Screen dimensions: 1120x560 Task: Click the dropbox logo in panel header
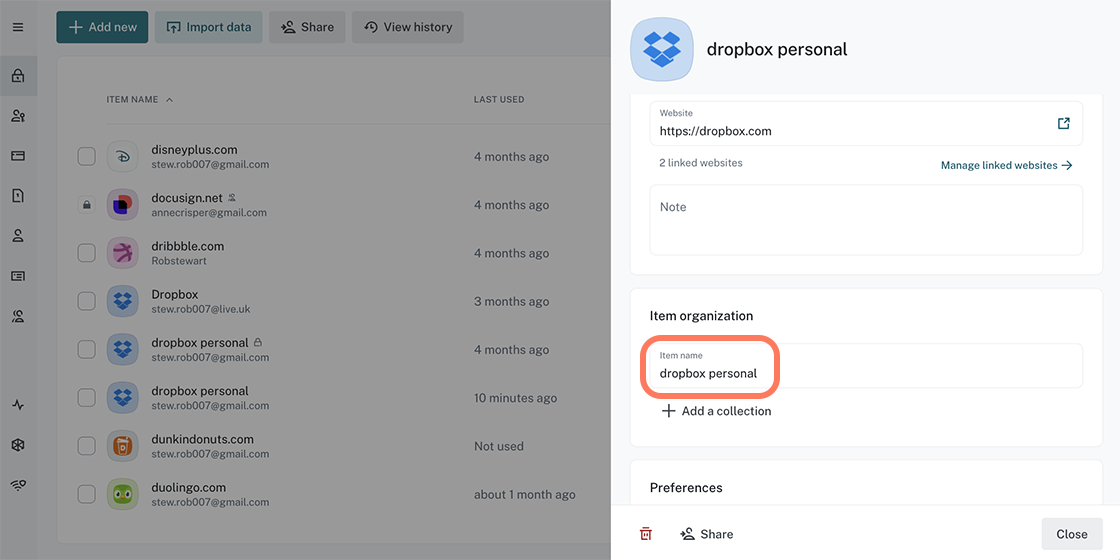click(x=661, y=49)
